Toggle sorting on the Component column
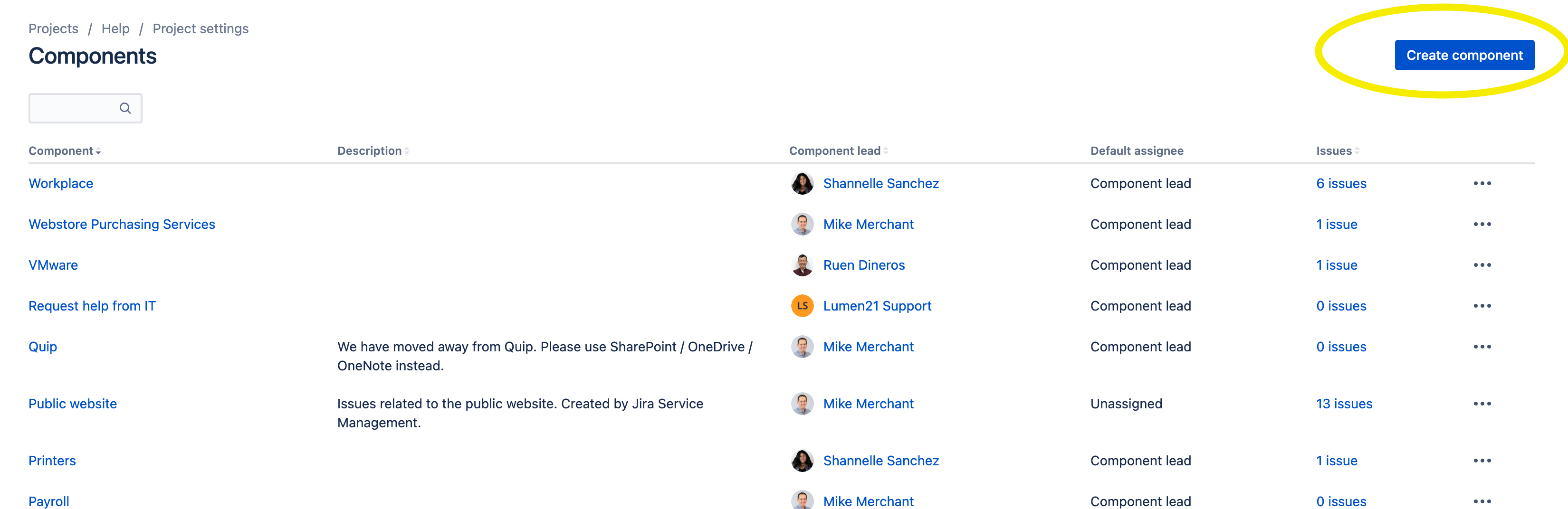 coord(64,150)
